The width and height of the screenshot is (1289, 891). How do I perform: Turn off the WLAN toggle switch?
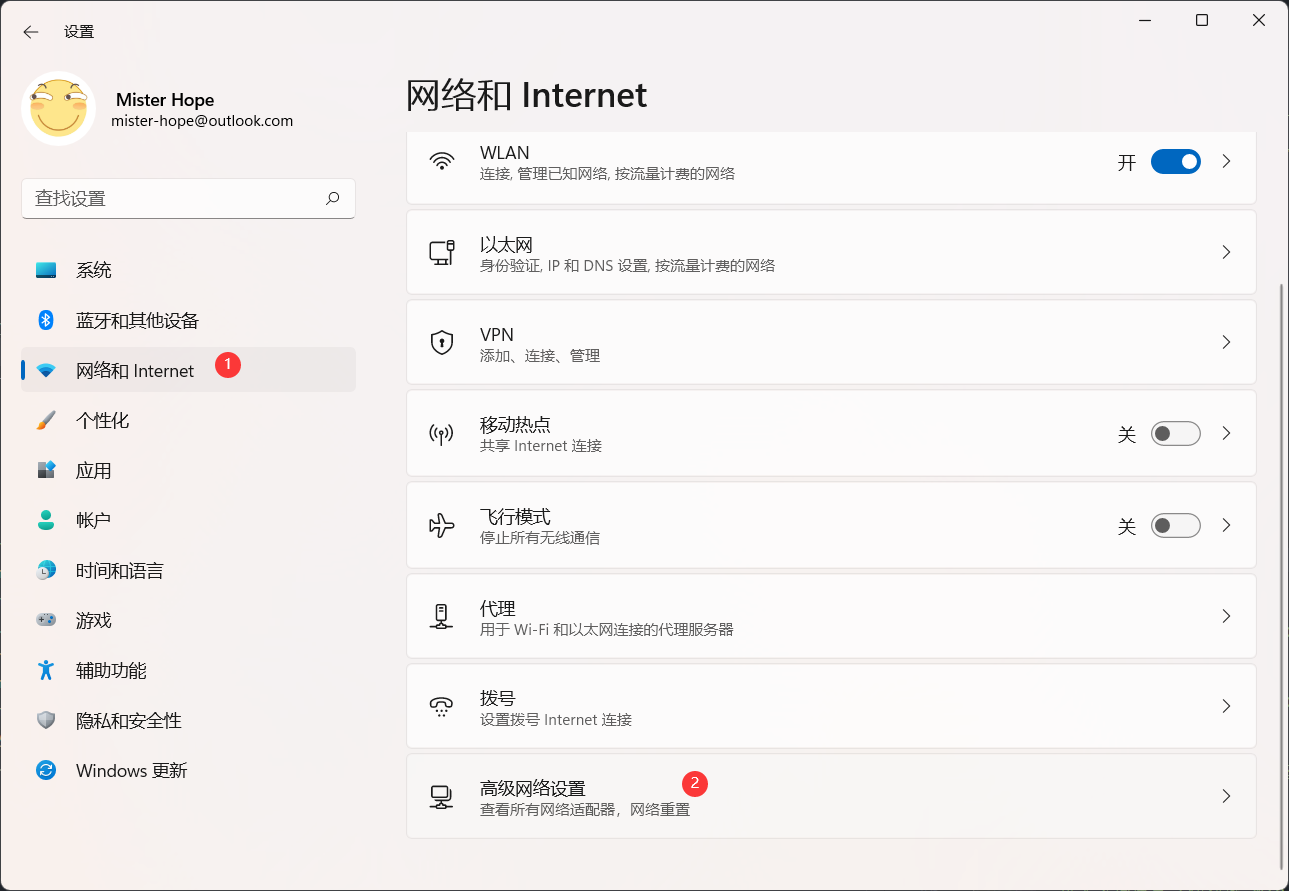(1175, 162)
